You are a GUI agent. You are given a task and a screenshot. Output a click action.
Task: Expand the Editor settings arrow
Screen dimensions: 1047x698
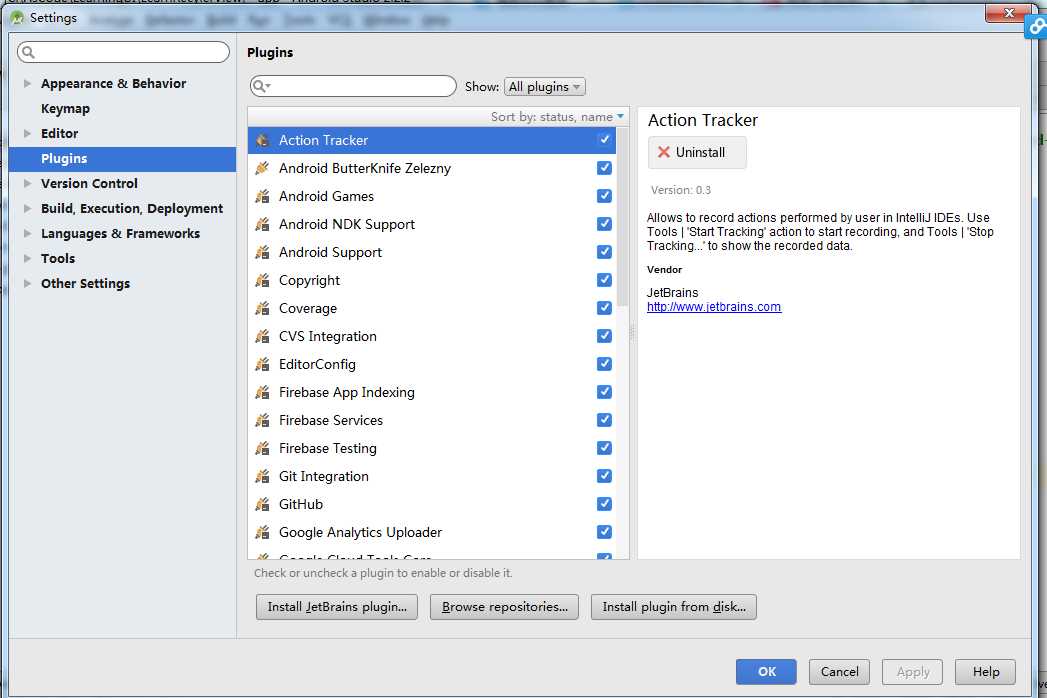pos(27,134)
